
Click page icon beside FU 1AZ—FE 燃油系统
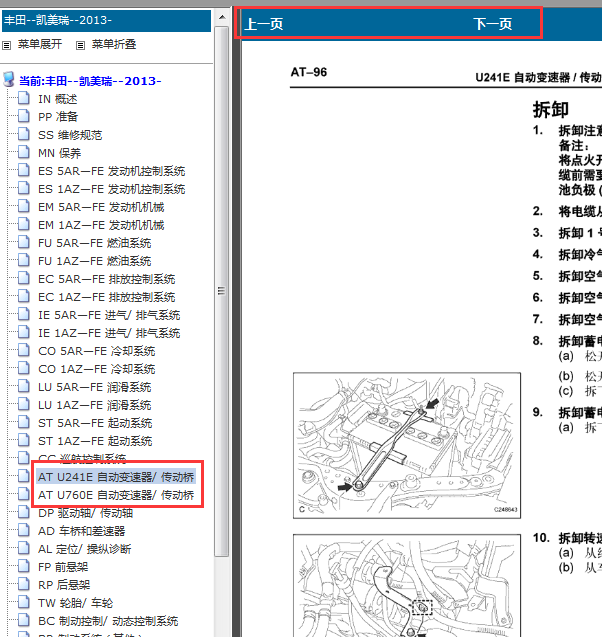24,260
